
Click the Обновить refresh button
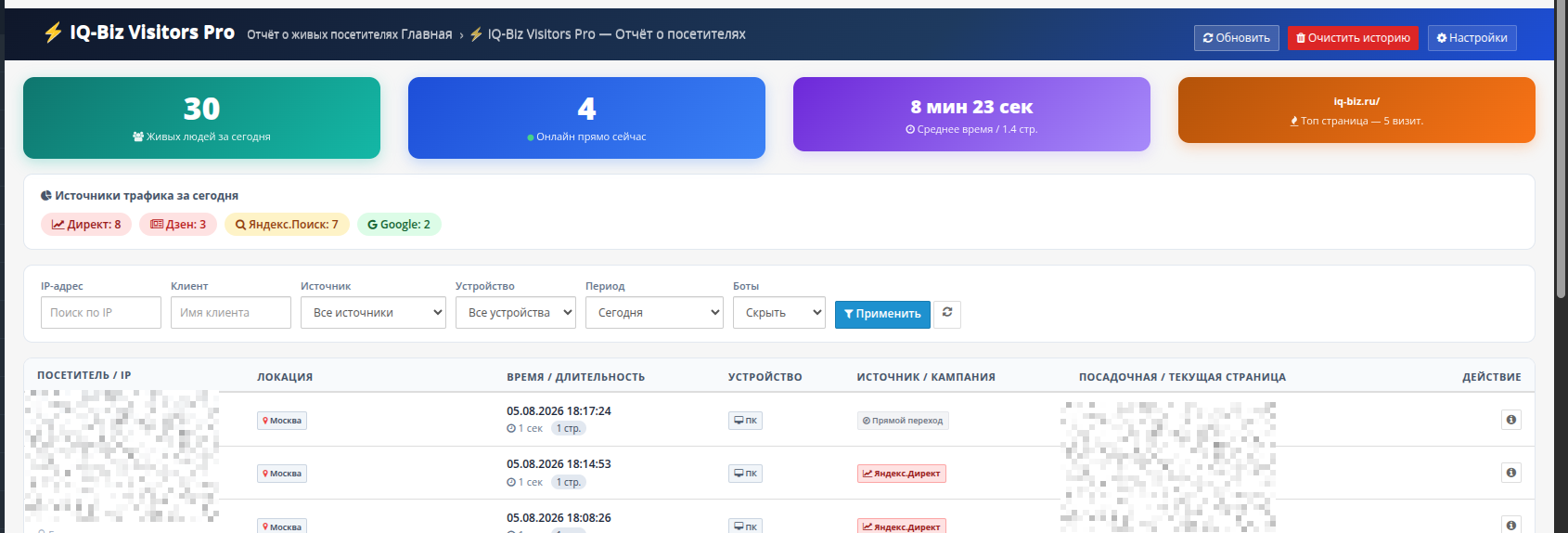1236,38
